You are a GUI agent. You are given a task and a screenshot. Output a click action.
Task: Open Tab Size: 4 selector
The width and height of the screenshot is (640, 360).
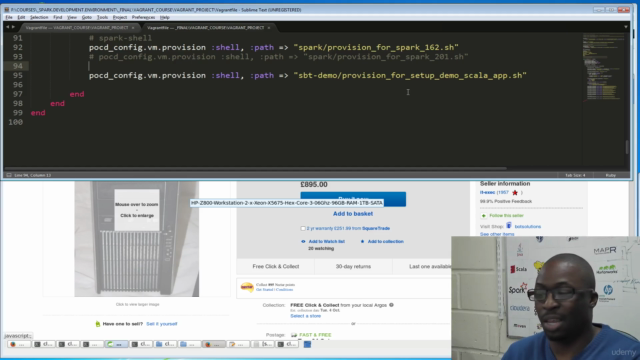click(x=575, y=175)
